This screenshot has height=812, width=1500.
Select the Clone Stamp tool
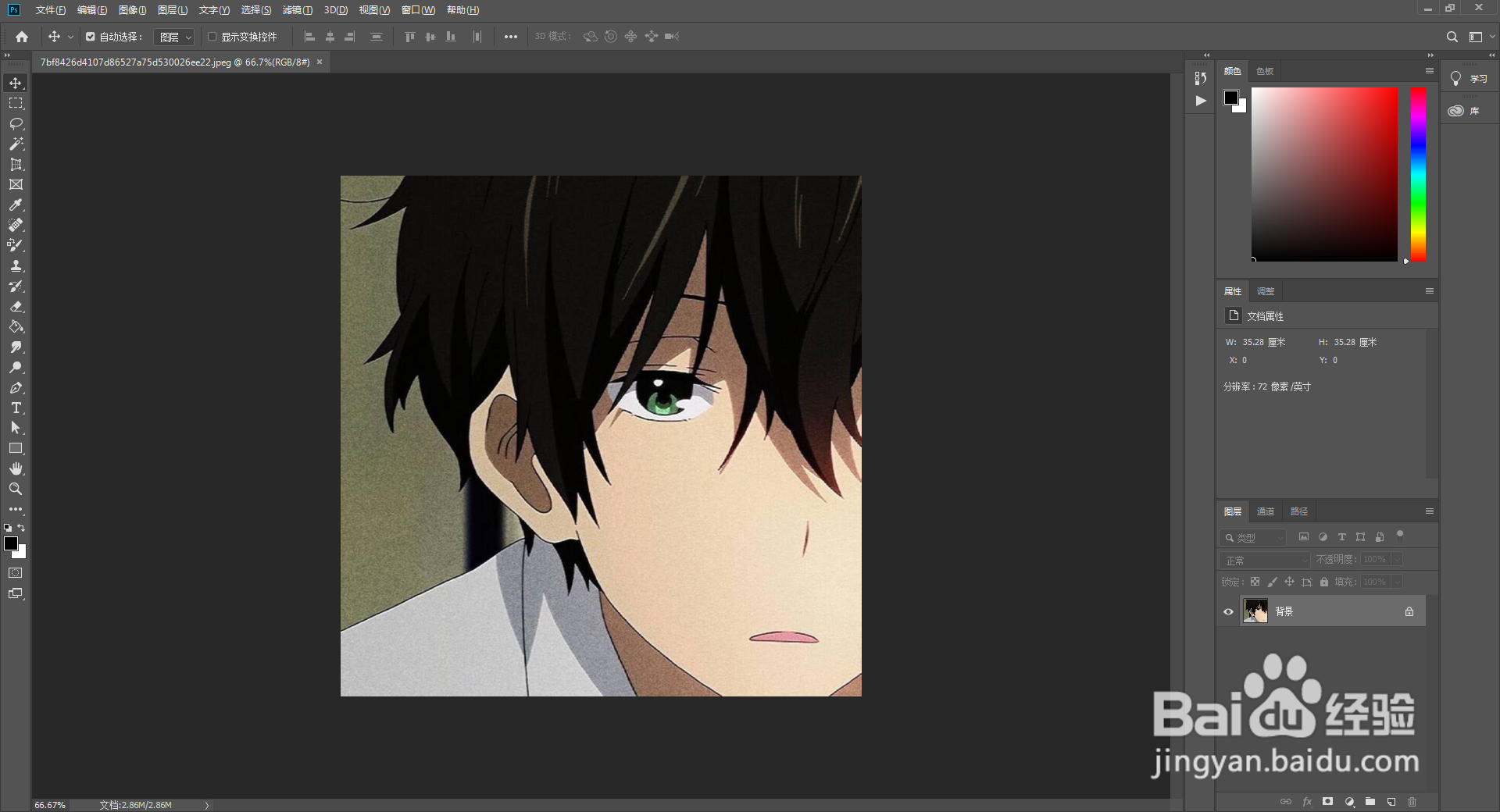pyautogui.click(x=16, y=265)
